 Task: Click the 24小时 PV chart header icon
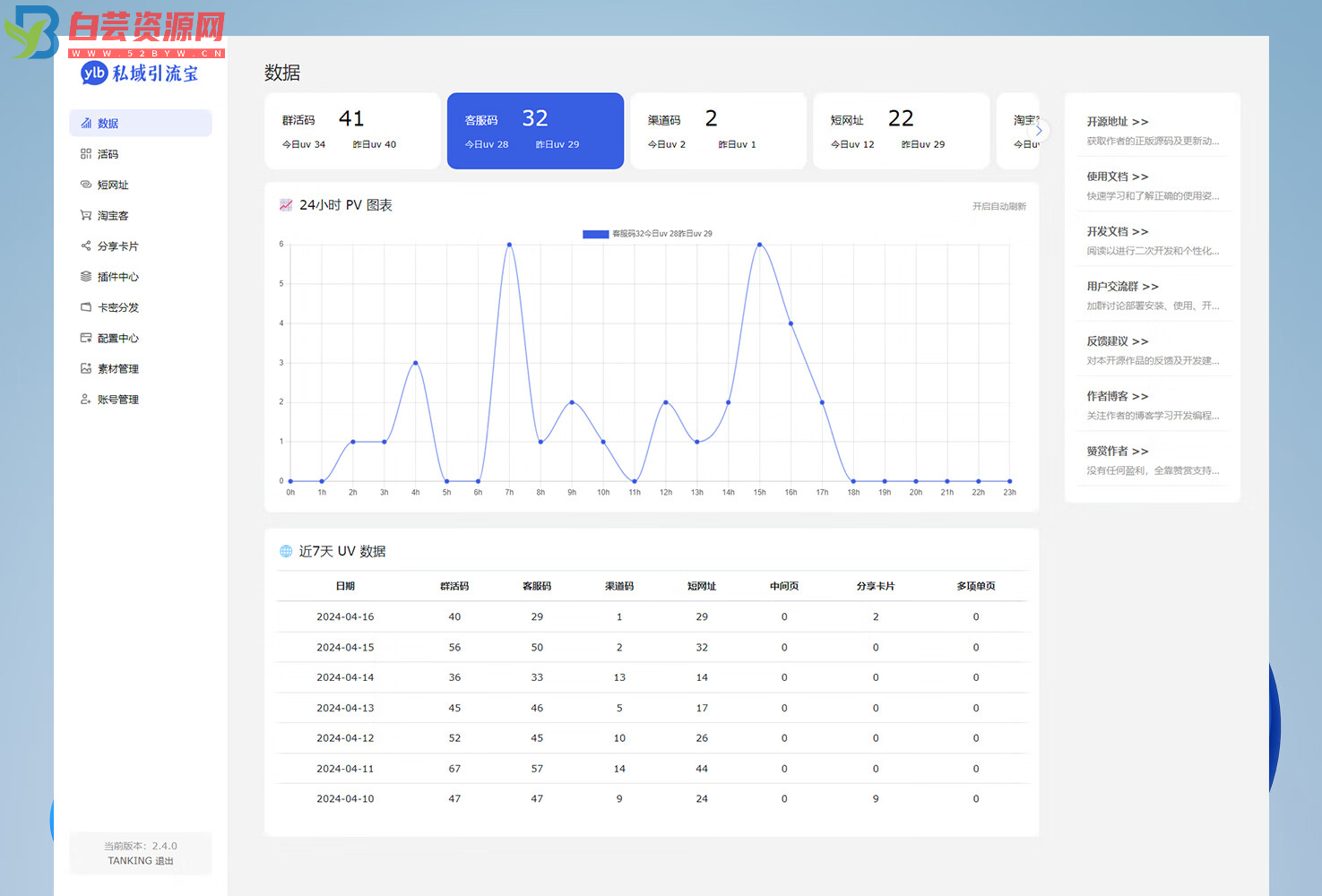point(286,205)
